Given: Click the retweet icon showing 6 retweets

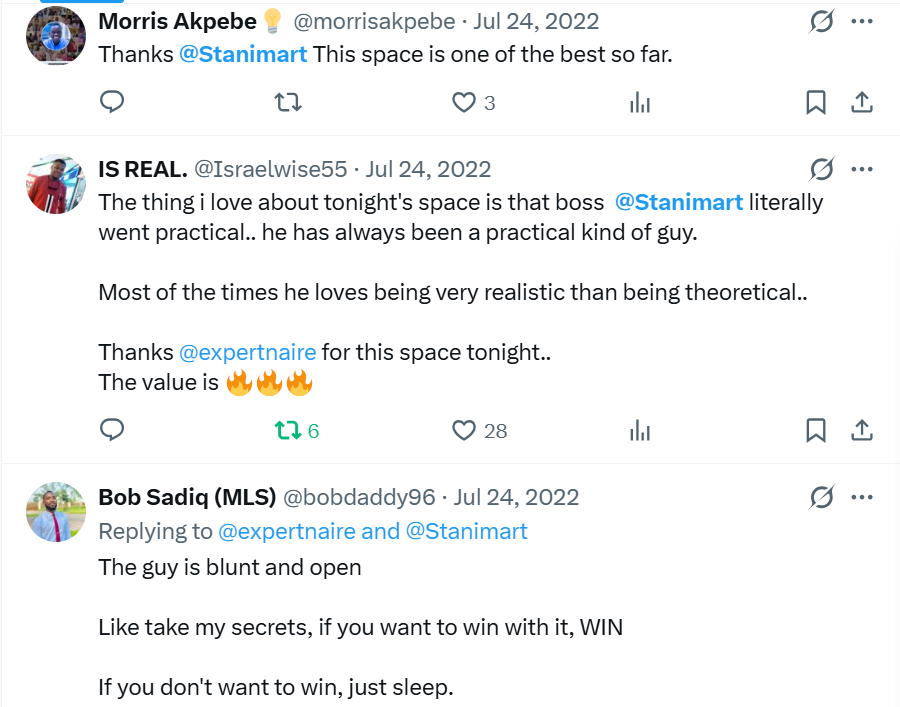Looking at the screenshot, I should point(288,430).
